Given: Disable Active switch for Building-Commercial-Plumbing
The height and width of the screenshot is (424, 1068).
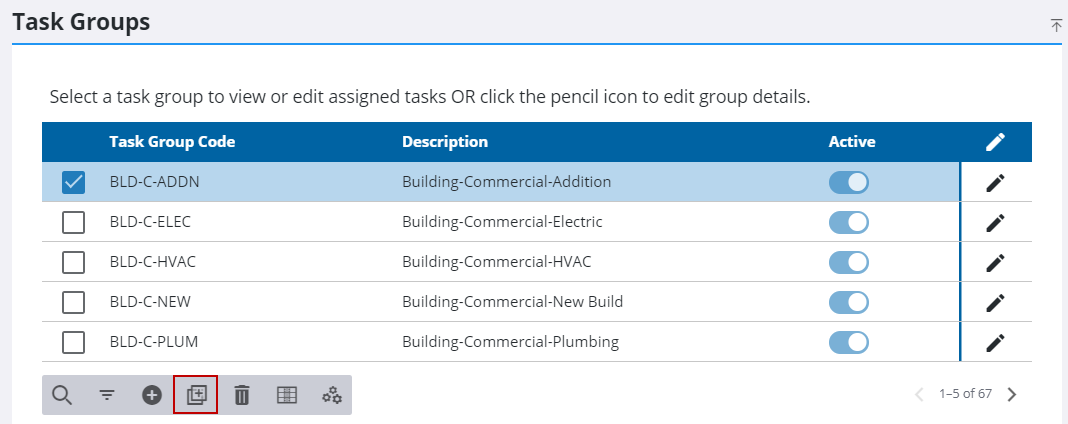Looking at the screenshot, I should click(849, 342).
